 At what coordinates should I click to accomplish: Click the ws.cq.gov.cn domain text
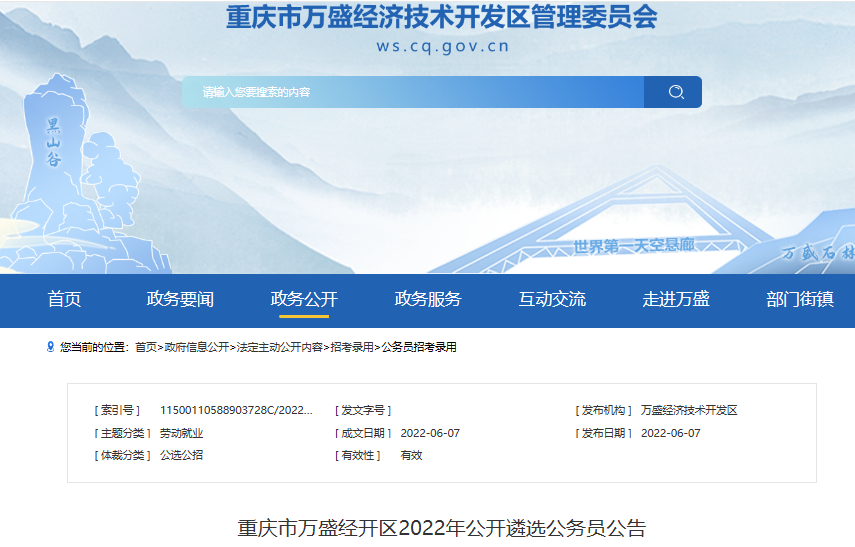(443, 46)
